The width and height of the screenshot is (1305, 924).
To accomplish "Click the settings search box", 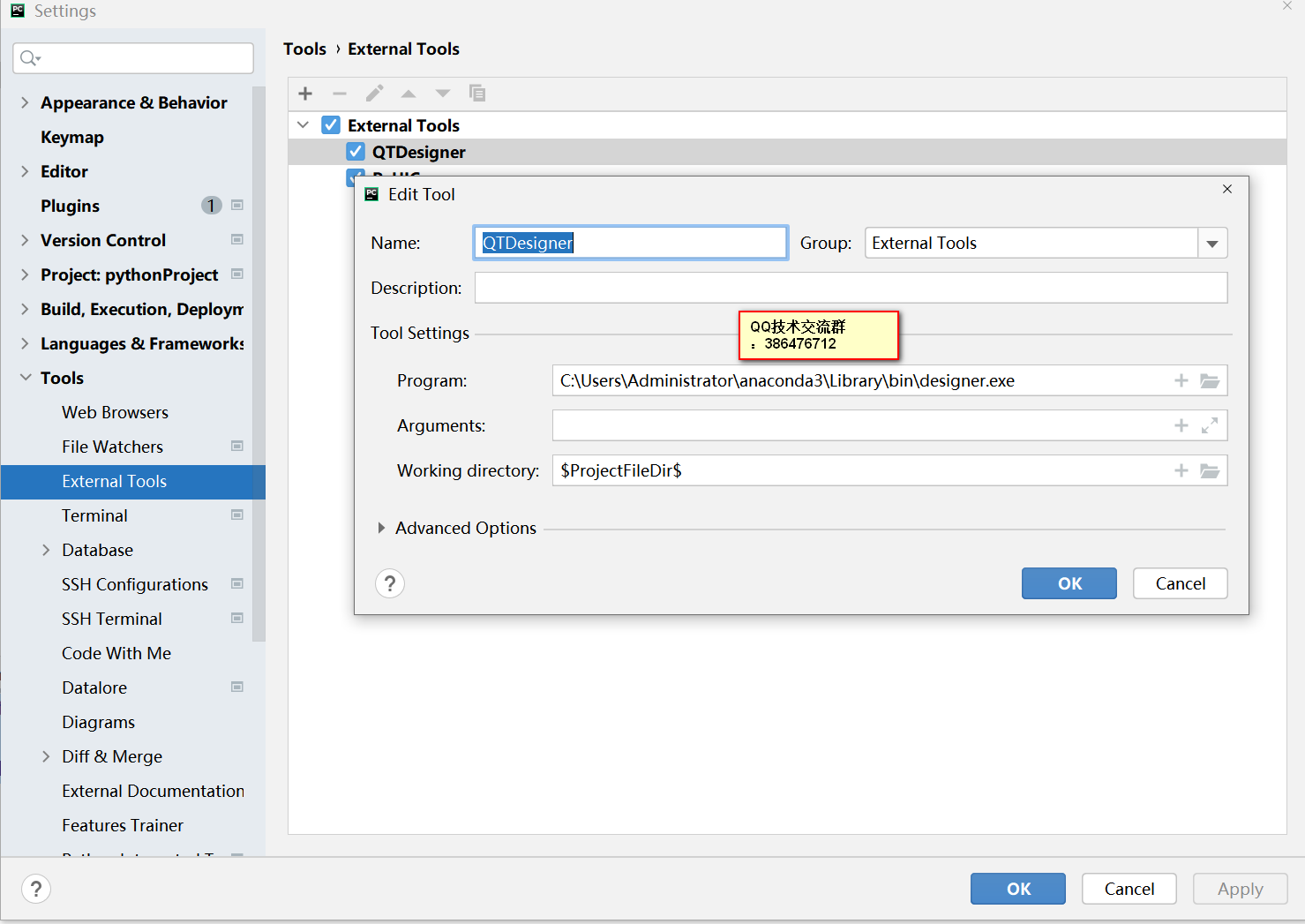I will (133, 58).
